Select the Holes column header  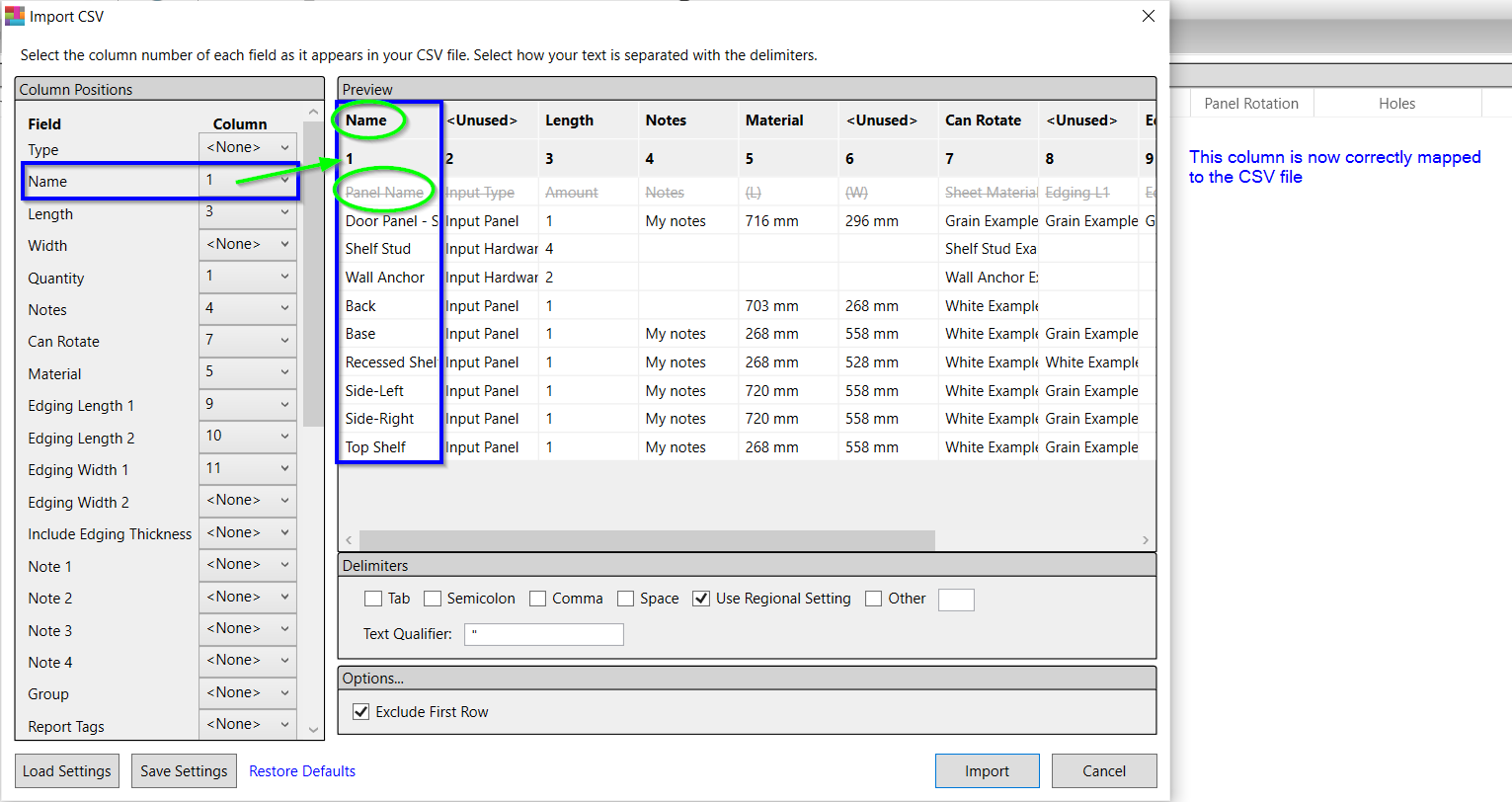(1396, 104)
